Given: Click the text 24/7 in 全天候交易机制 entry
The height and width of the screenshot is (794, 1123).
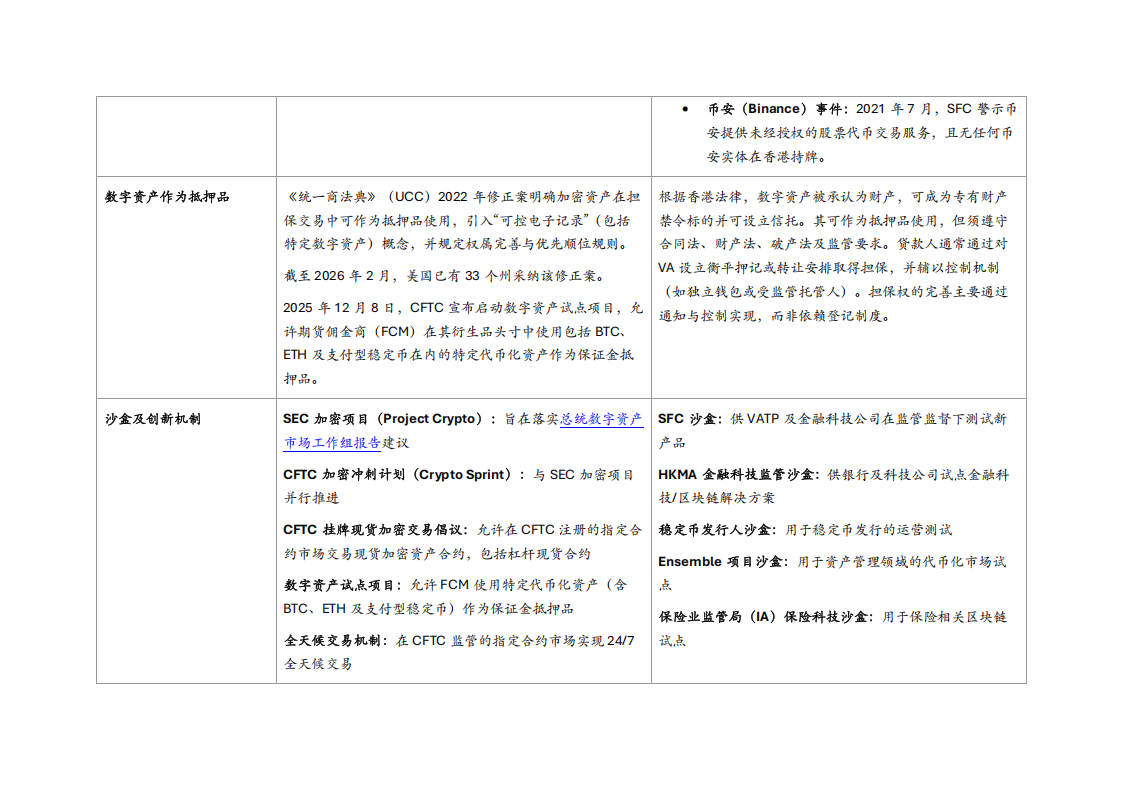Looking at the screenshot, I should [x=620, y=641].
